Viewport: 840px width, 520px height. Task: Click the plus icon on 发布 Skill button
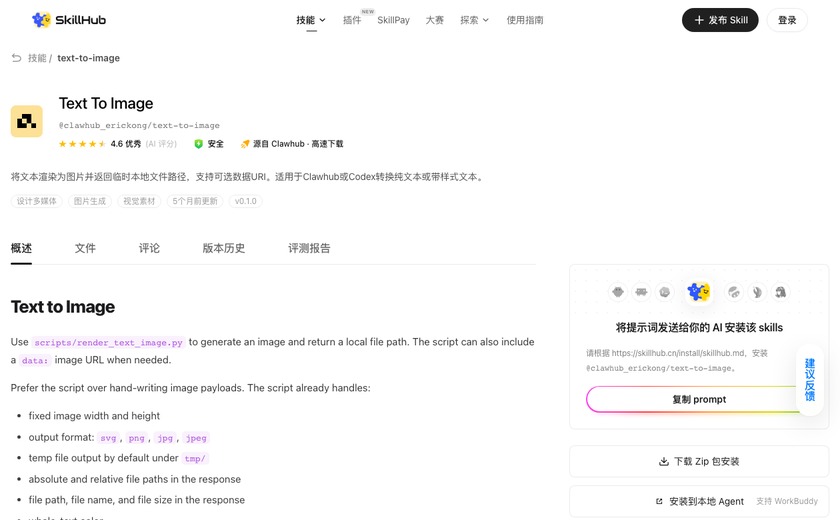tap(699, 20)
